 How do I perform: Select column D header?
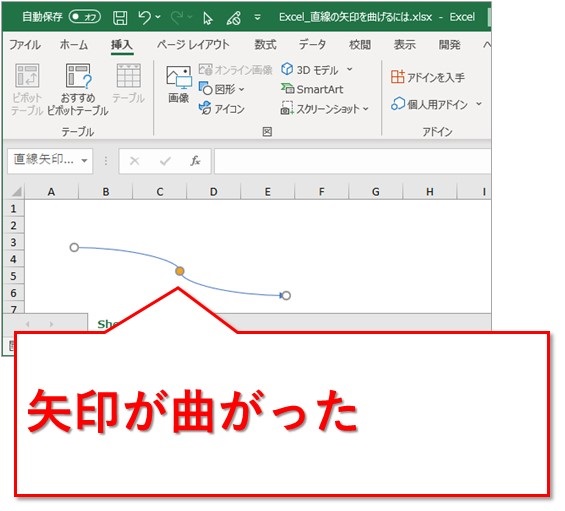214,192
